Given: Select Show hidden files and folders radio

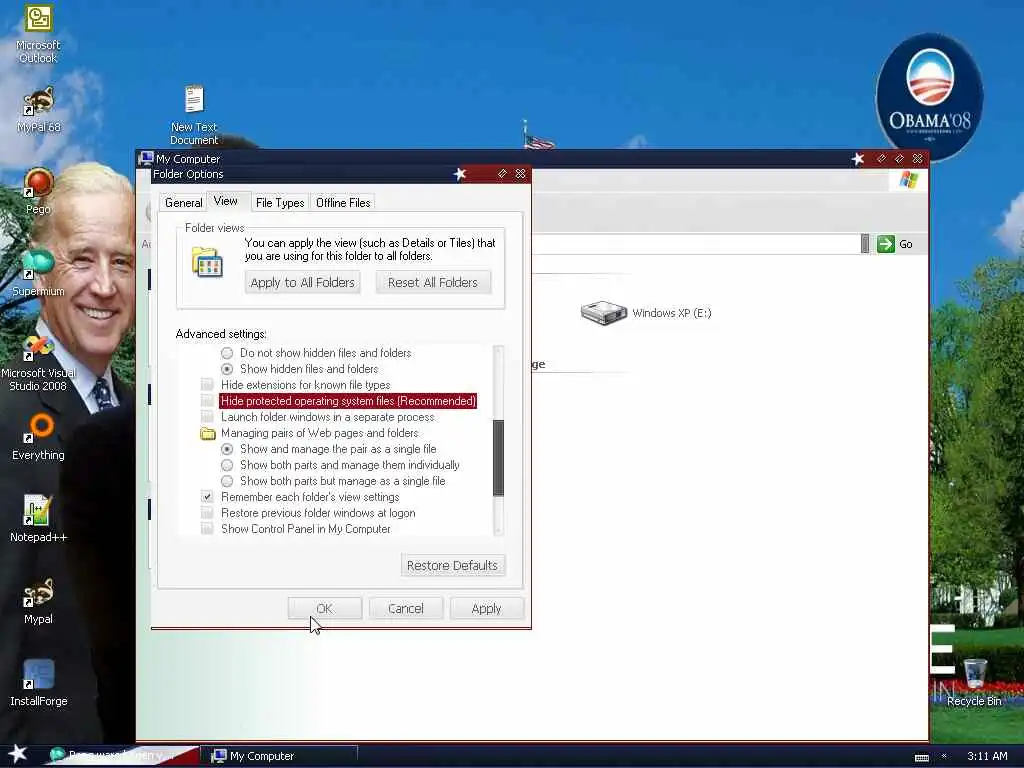Looking at the screenshot, I should point(227,369).
